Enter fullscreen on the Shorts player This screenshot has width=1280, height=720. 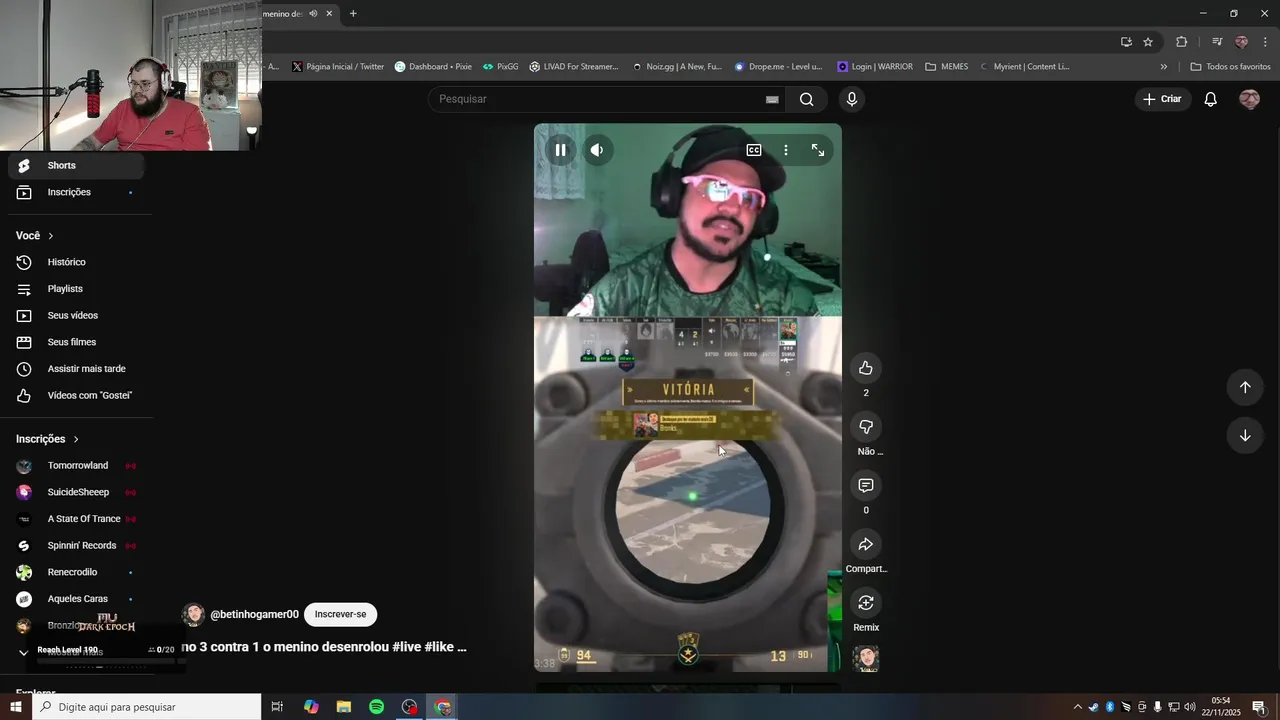click(x=818, y=150)
